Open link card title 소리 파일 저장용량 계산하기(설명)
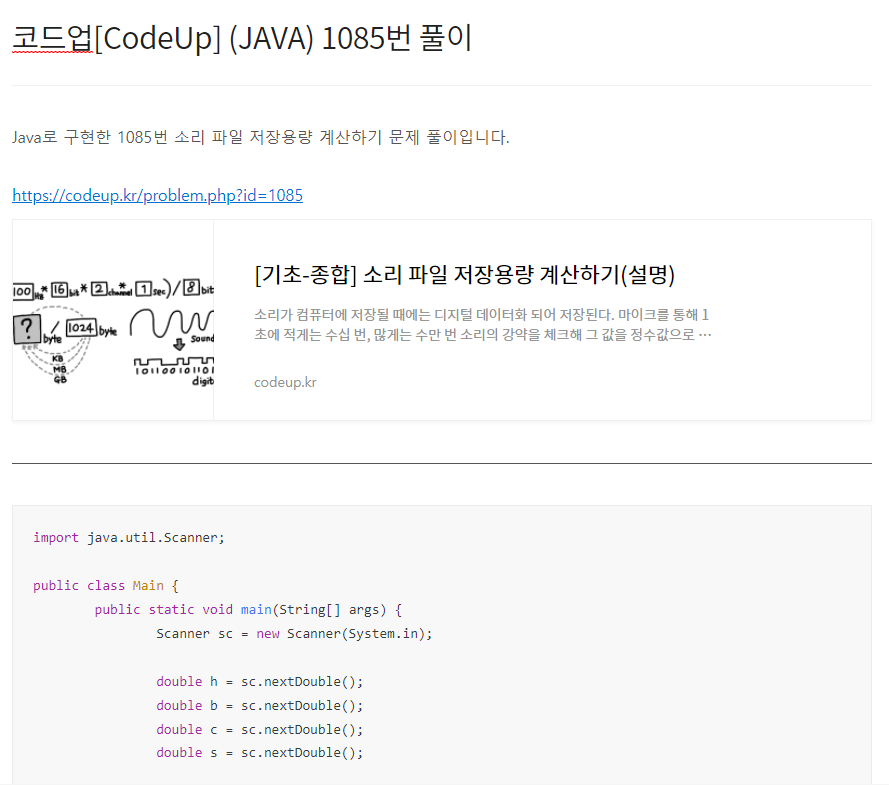This screenshot has width=889, height=785. pyautogui.click(x=464, y=275)
